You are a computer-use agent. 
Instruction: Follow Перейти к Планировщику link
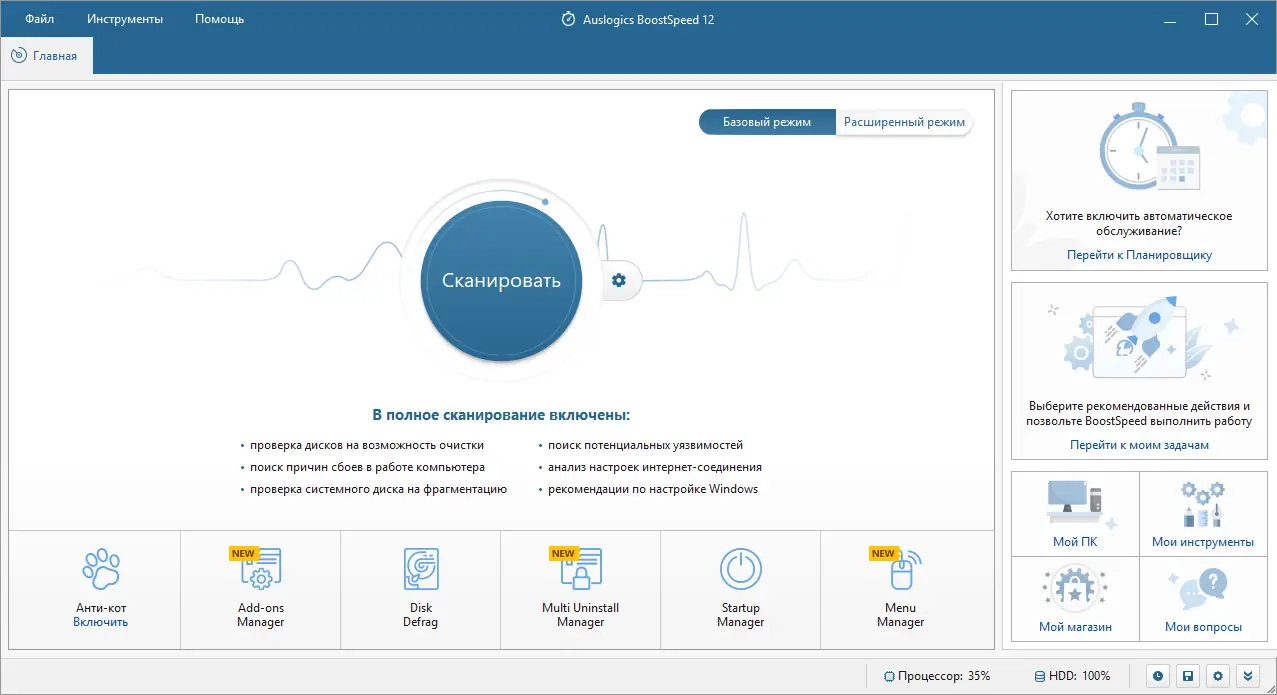[1139, 255]
